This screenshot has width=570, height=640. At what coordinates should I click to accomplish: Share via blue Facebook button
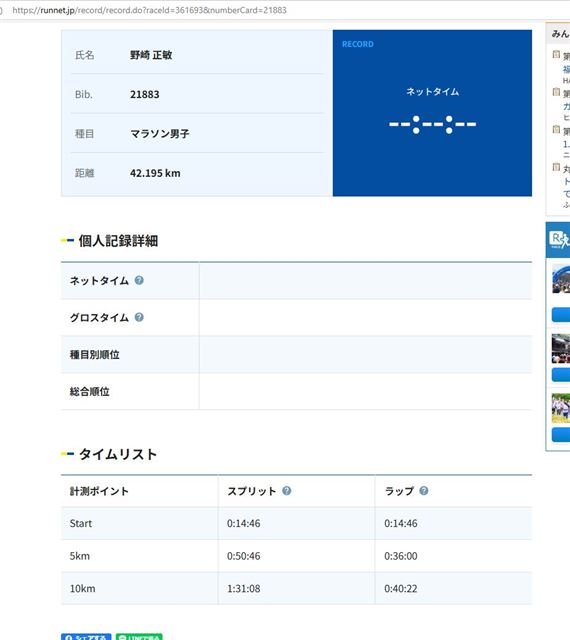(x=86, y=637)
